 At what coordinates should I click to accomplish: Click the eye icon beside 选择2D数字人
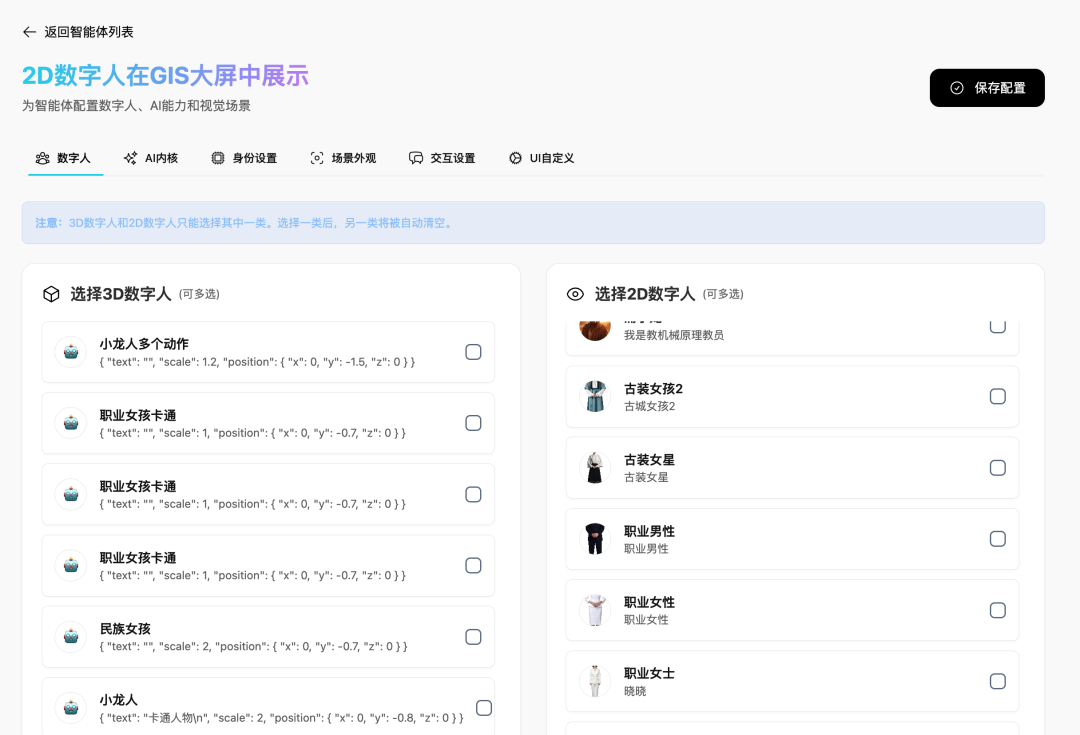coord(575,294)
